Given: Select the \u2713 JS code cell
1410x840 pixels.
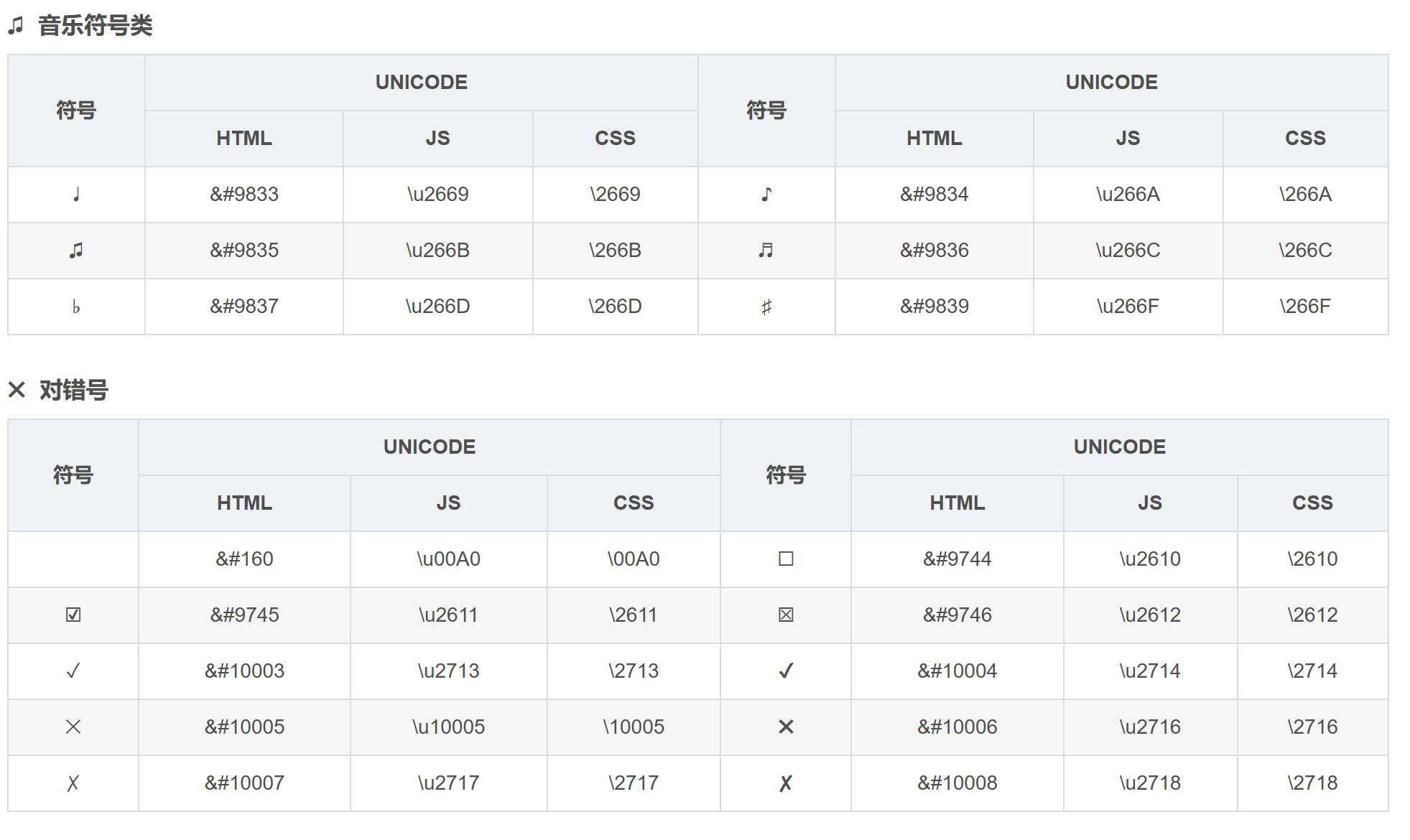Looking at the screenshot, I should point(449,671).
